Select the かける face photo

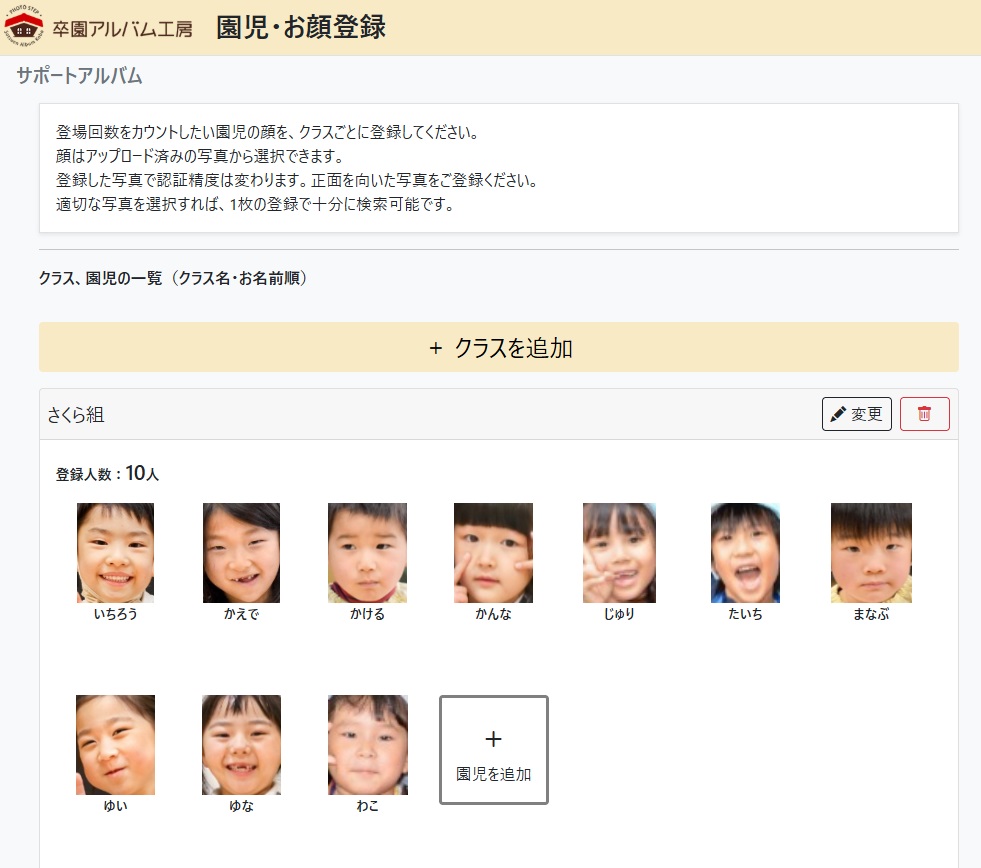[367, 553]
